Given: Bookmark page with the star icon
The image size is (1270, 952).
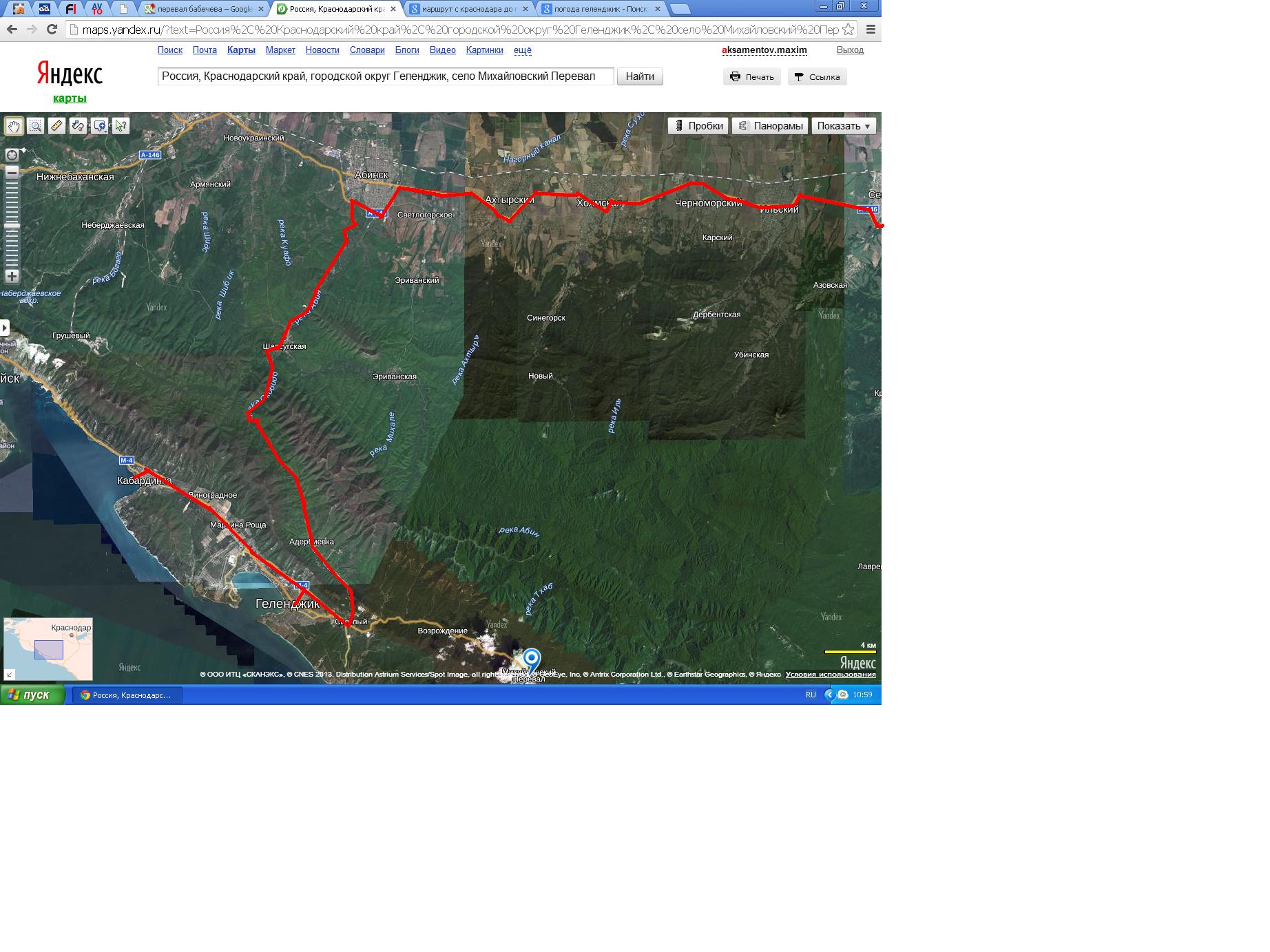Looking at the screenshot, I should pos(849,30).
